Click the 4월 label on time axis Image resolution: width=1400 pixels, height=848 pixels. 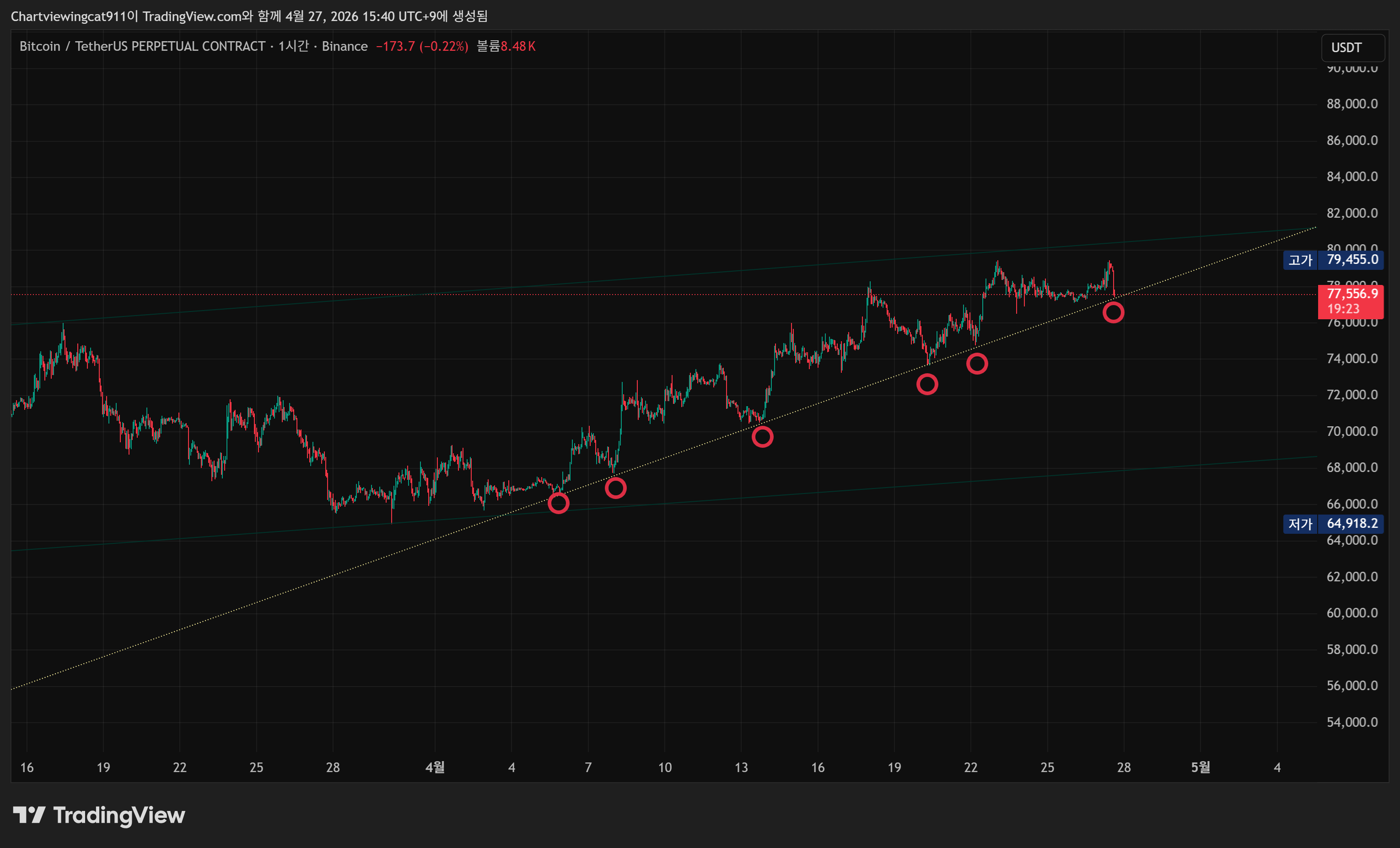click(435, 767)
